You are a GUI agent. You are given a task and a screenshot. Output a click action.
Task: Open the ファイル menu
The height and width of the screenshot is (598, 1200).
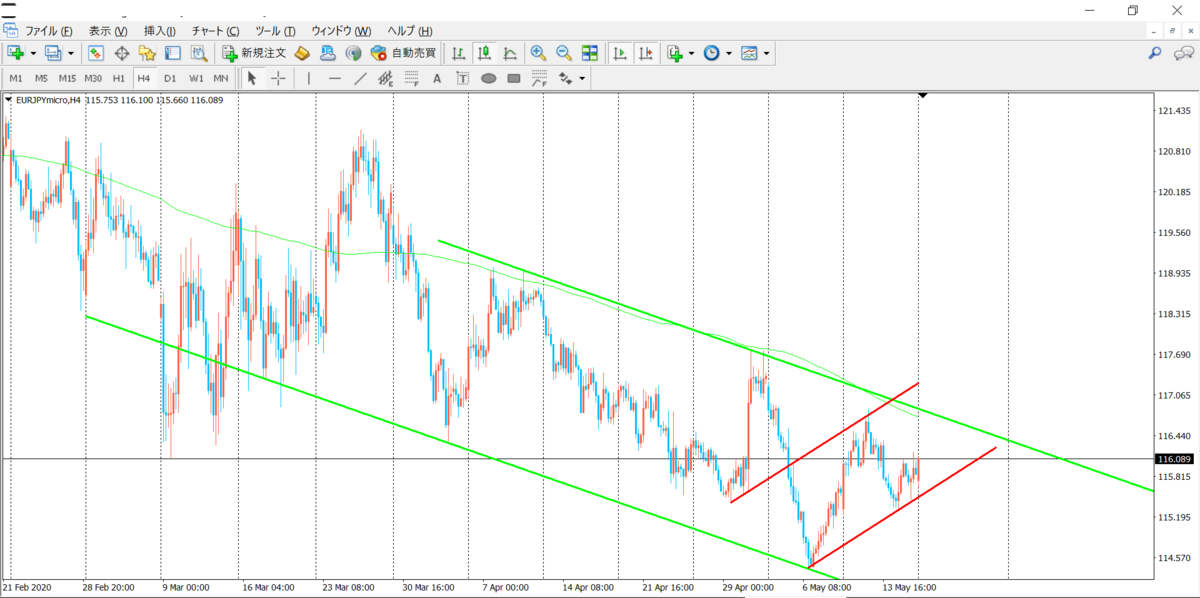click(48, 31)
